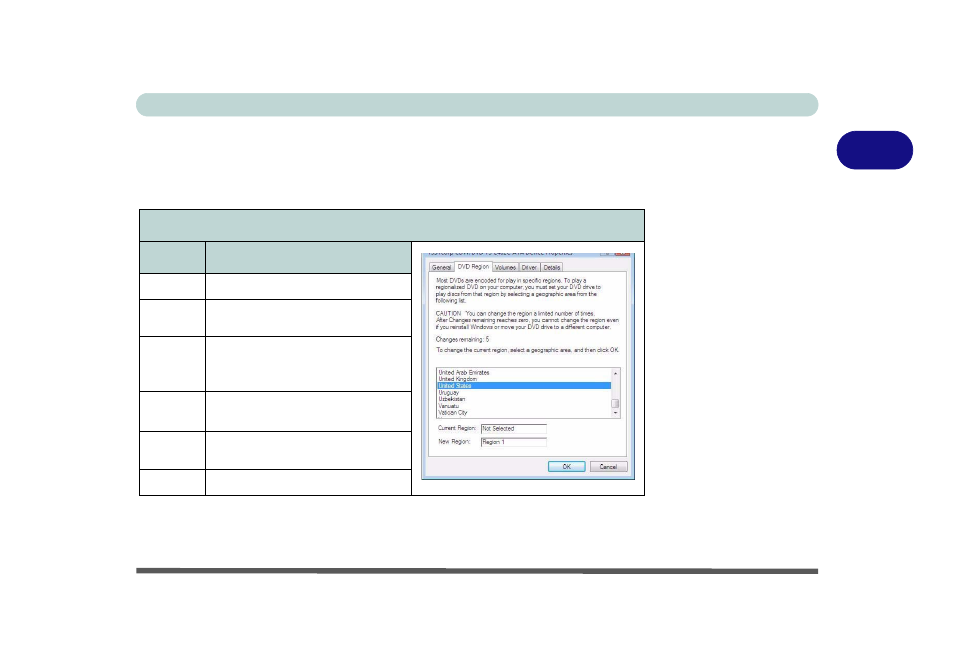954x672 pixels.
Task: Select United Kingdom in the country list
Action: 524,379
